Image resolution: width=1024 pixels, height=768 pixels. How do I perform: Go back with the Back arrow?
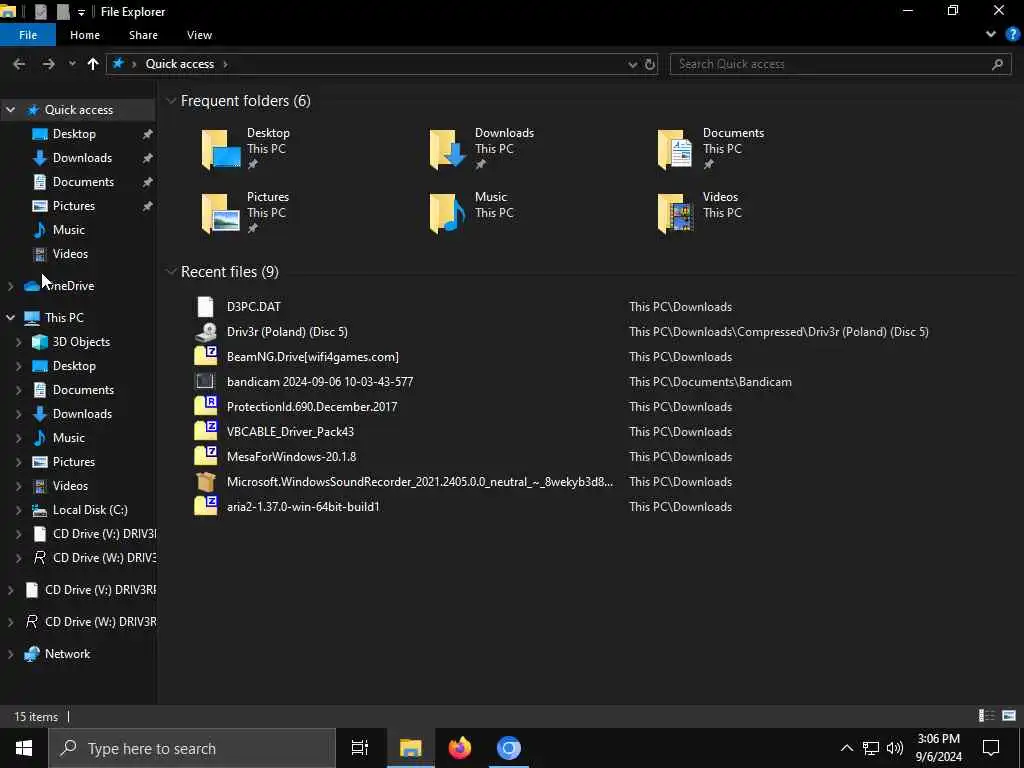(x=19, y=64)
